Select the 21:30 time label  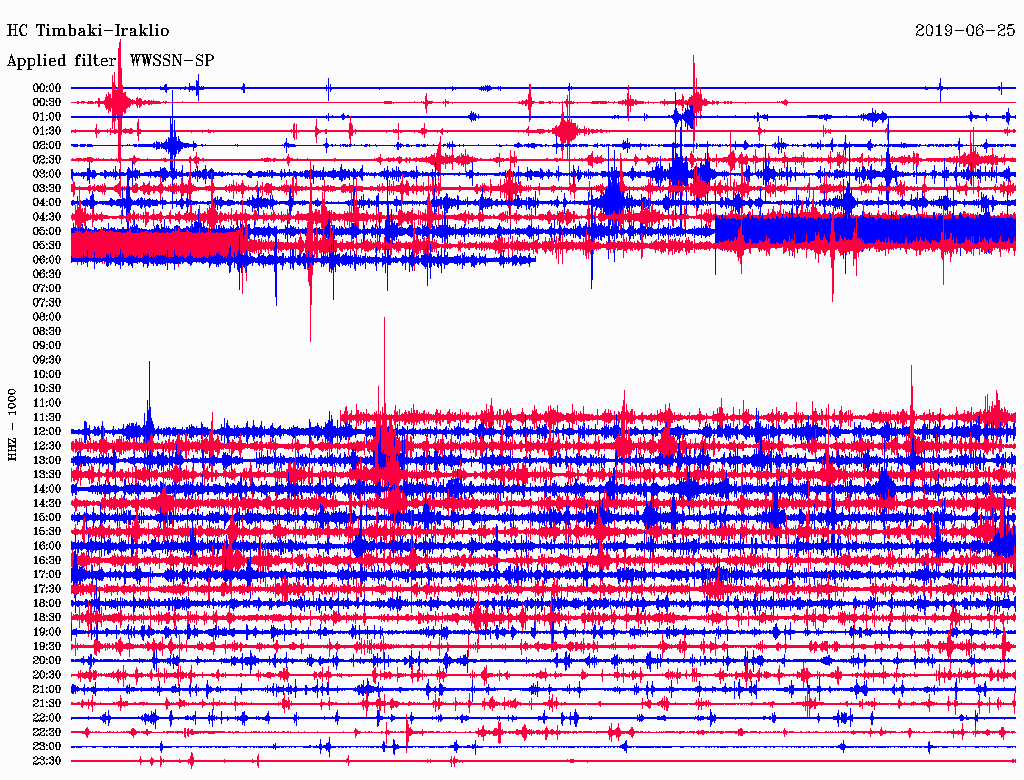(x=47, y=704)
